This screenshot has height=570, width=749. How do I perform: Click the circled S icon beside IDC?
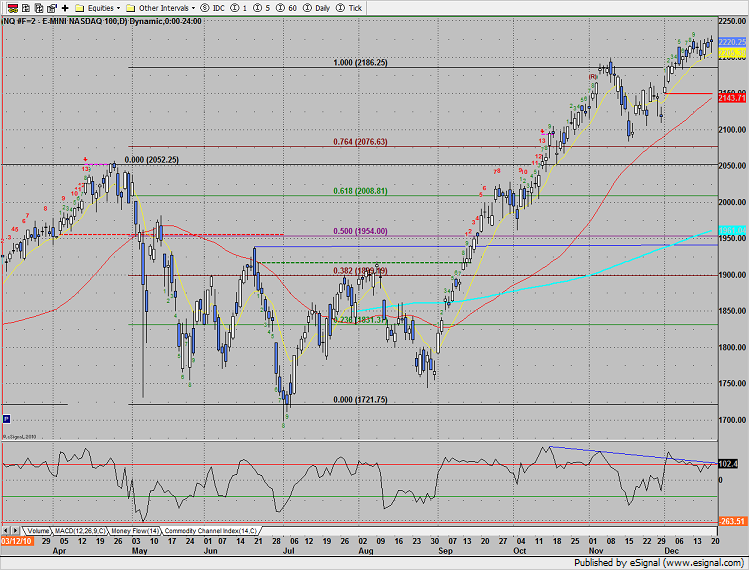pos(205,8)
